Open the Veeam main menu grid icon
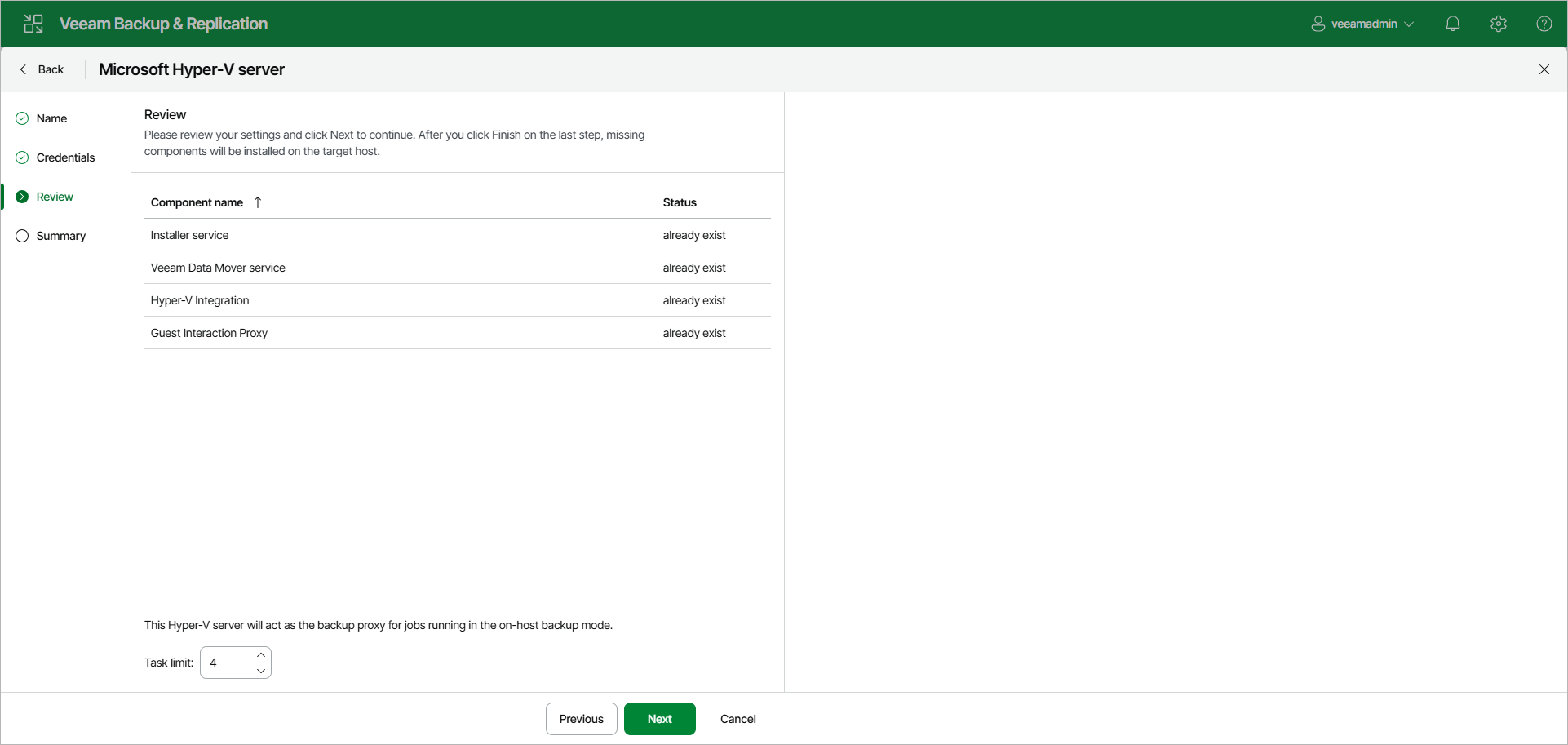The width and height of the screenshot is (1568, 745). coord(33,24)
